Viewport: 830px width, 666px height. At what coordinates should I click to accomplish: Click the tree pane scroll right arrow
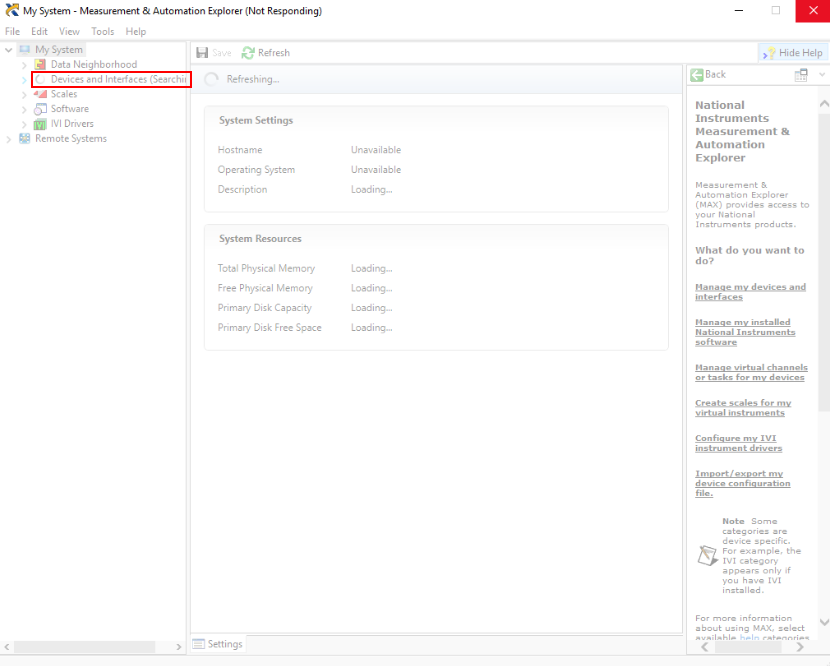pos(178,647)
